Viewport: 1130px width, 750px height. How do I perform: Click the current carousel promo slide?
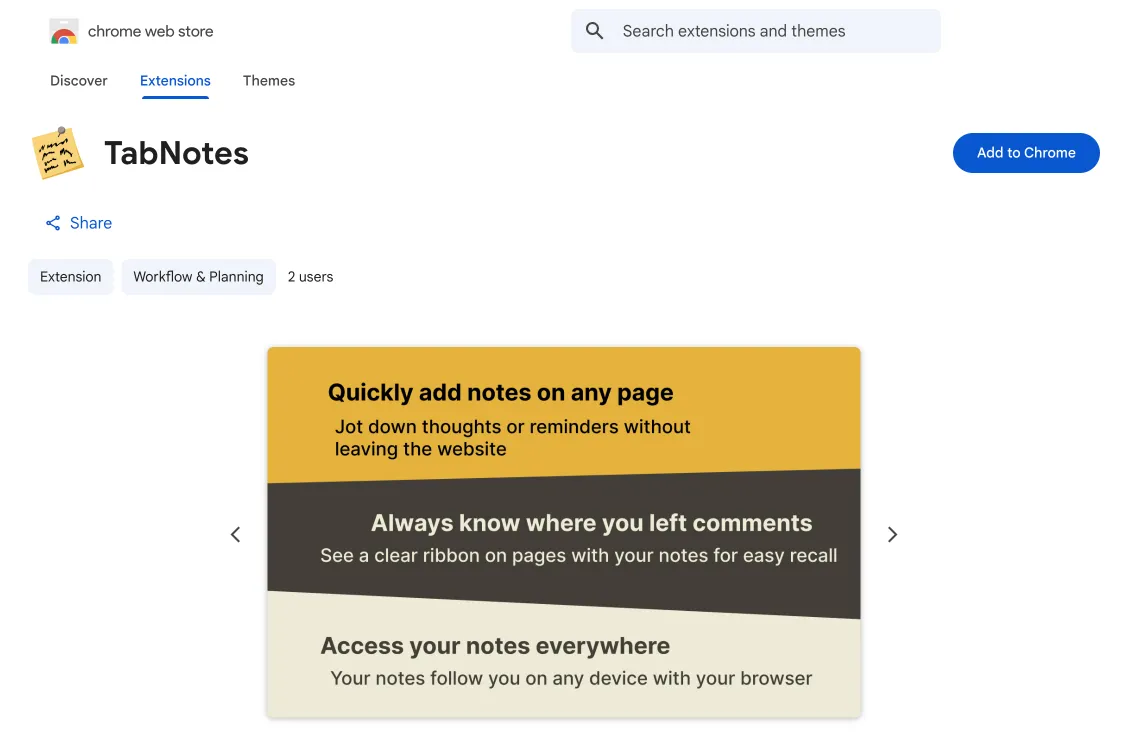pyautogui.click(x=563, y=532)
